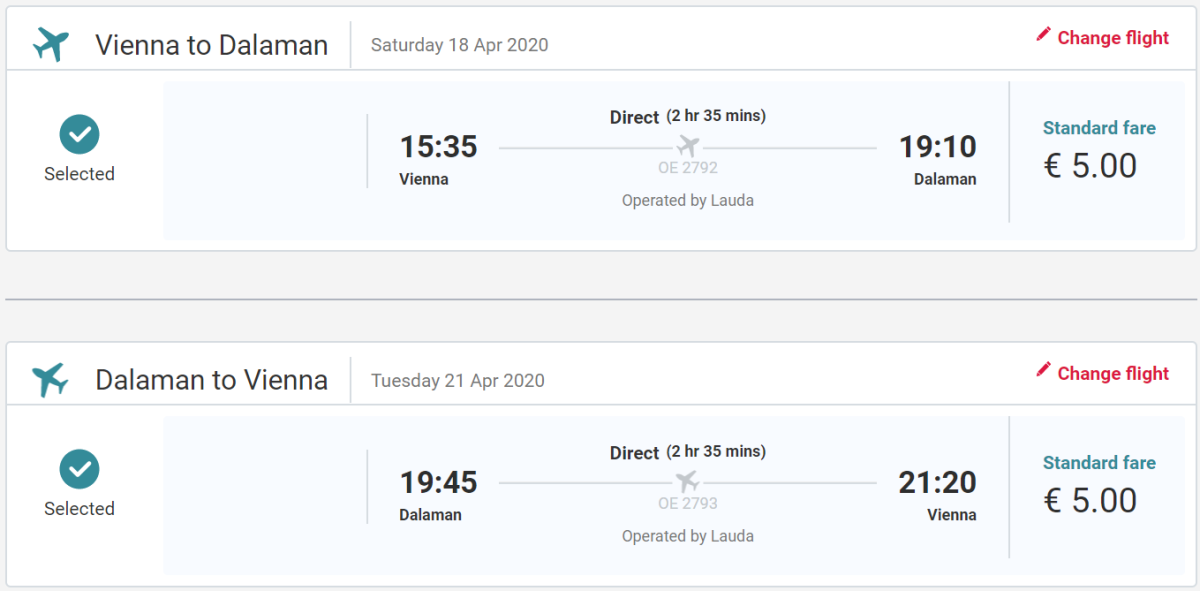
Task: Click plane icon above flight OE 2792
Action: tap(688, 146)
